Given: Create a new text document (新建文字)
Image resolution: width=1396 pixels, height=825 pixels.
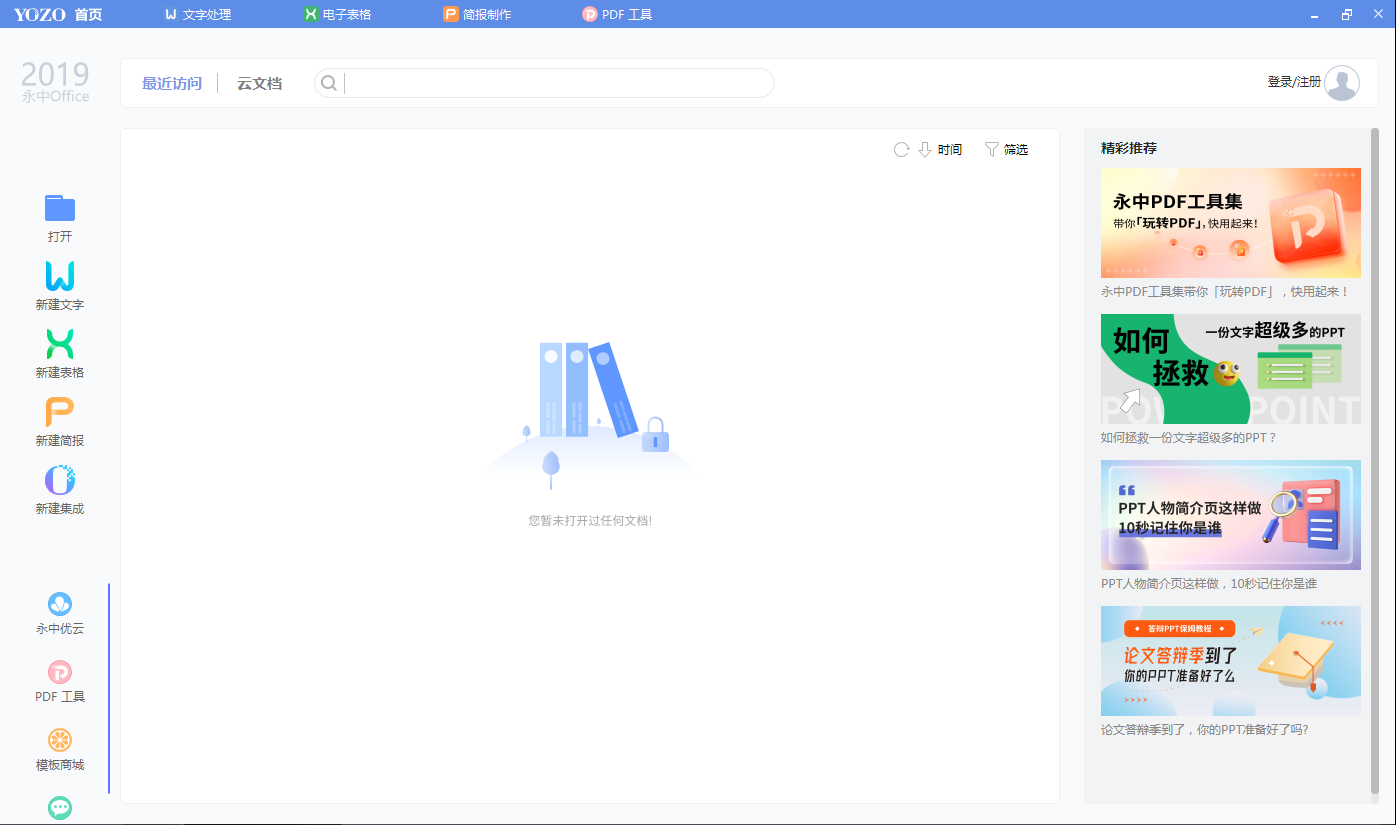Looking at the screenshot, I should point(60,277).
